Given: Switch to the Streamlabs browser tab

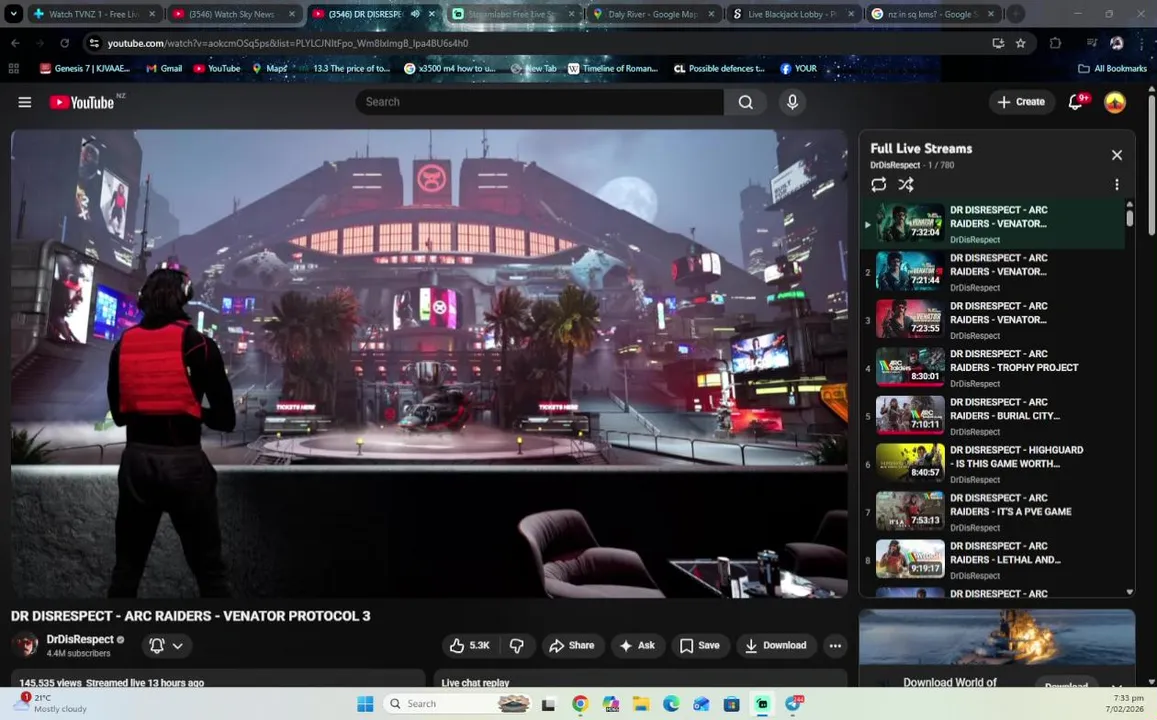Looking at the screenshot, I should (x=513, y=14).
